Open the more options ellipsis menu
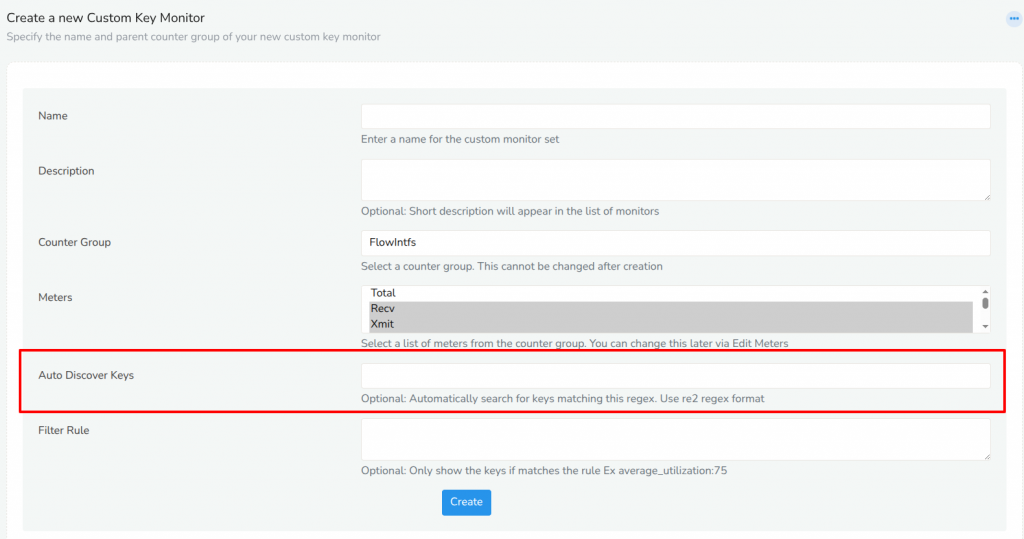 [x=1013, y=18]
